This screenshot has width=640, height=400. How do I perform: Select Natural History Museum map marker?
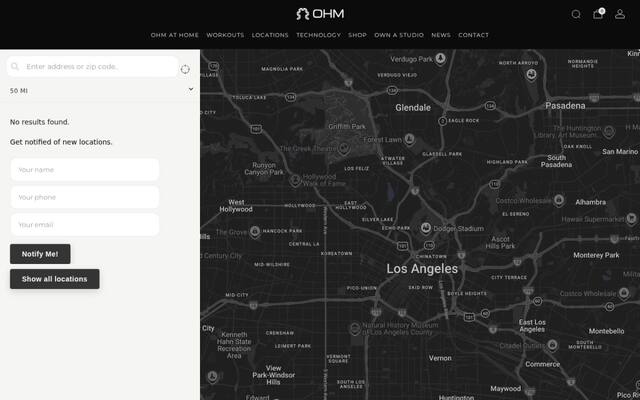point(356,328)
